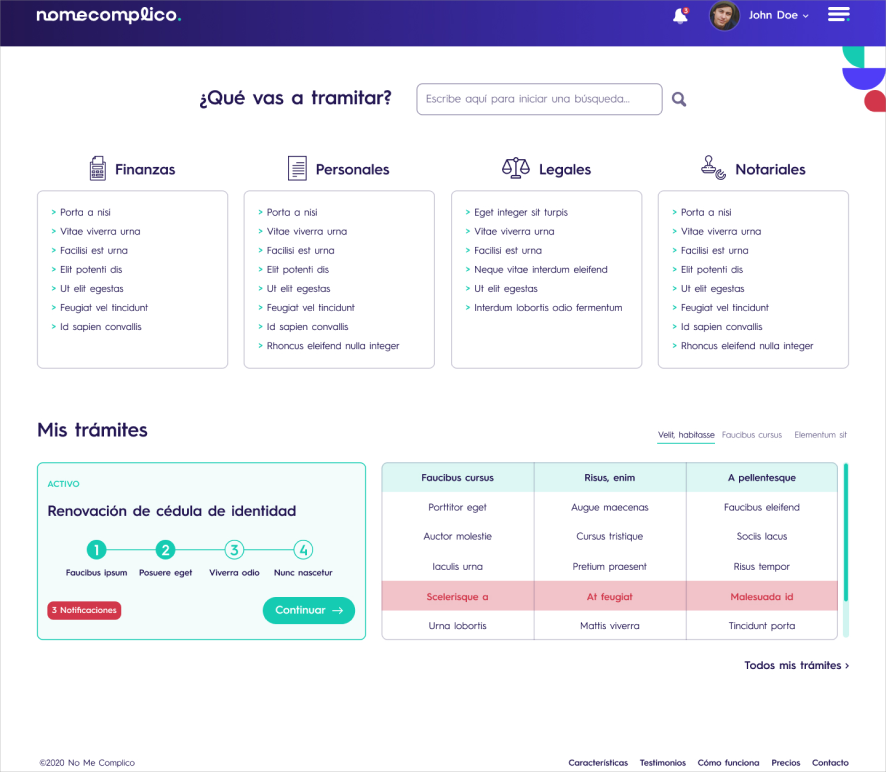The image size is (886, 772).
Task: Expand the John Doe user dropdown
Action: pyautogui.click(x=780, y=16)
